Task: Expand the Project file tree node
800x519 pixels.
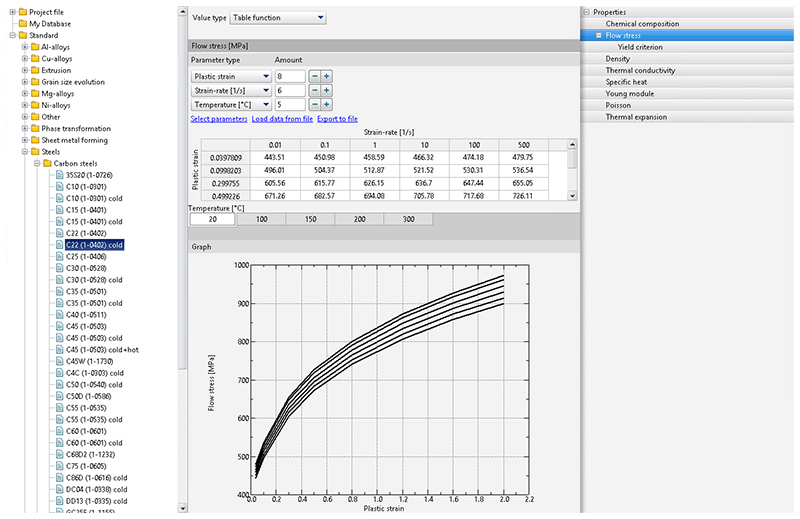Action: pyautogui.click(x=10, y=12)
